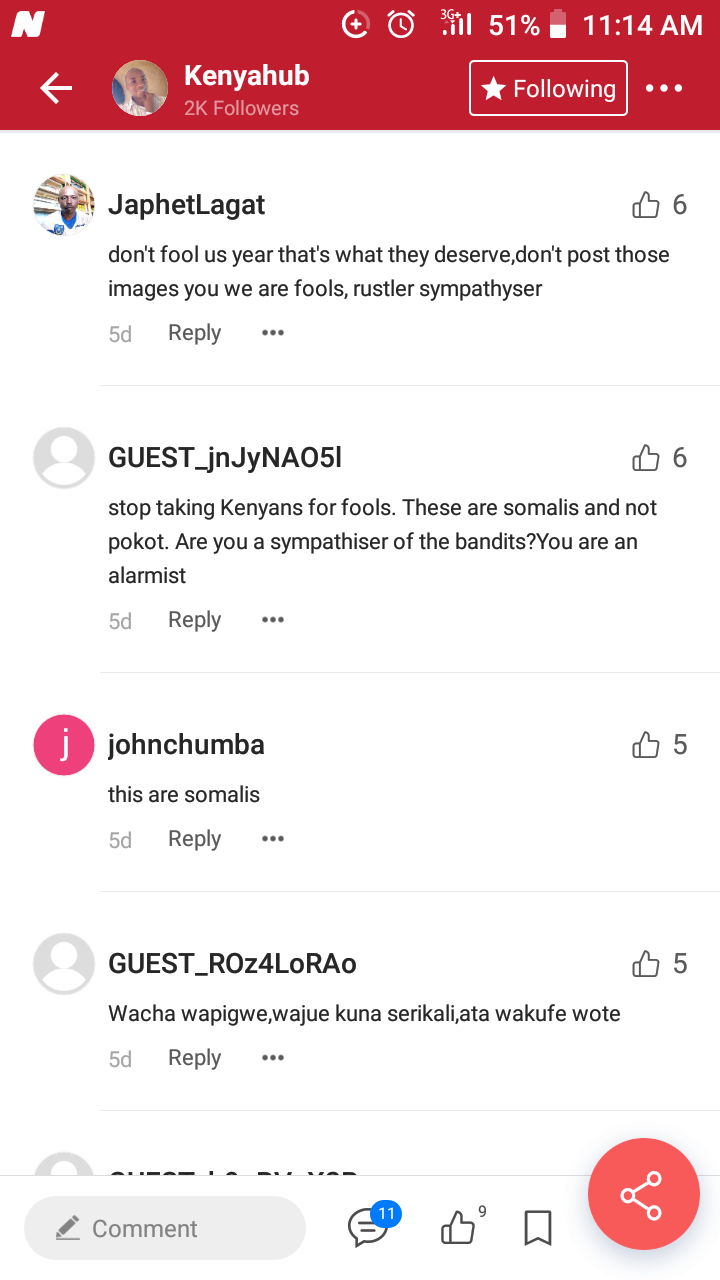The height and width of the screenshot is (1280, 720).
Task: Reply to GUEST_jnJyNAO5l's comment
Action: (x=194, y=620)
